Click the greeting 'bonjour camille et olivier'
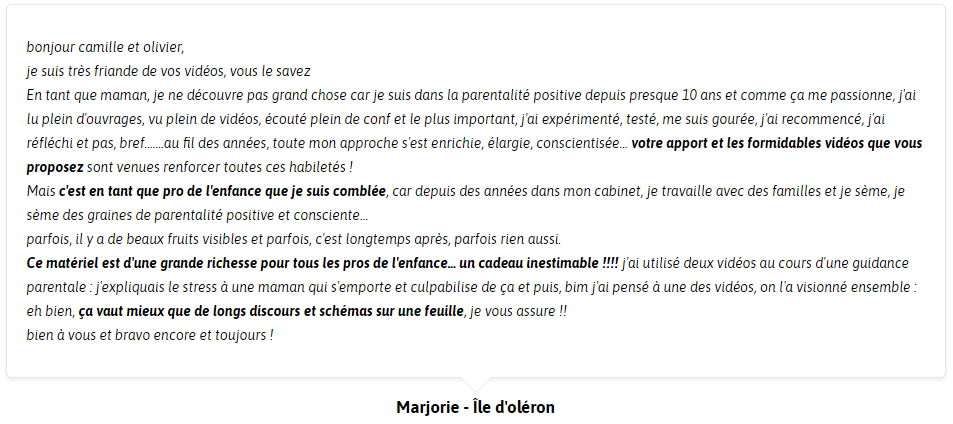The height and width of the screenshot is (424, 953). (x=105, y=47)
